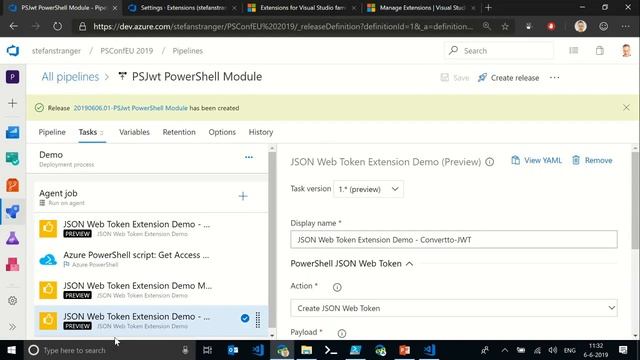Click View YAML button
640x360 pixels.
(536, 160)
